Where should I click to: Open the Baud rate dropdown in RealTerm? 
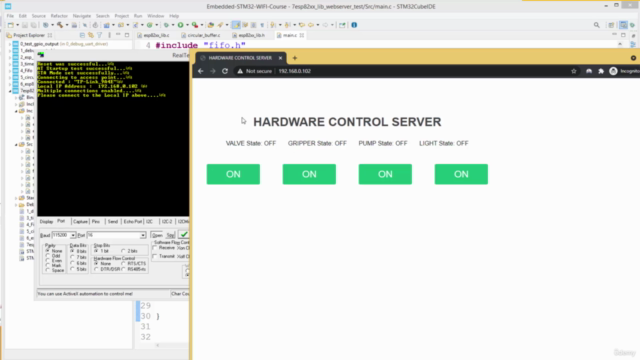coord(73,235)
